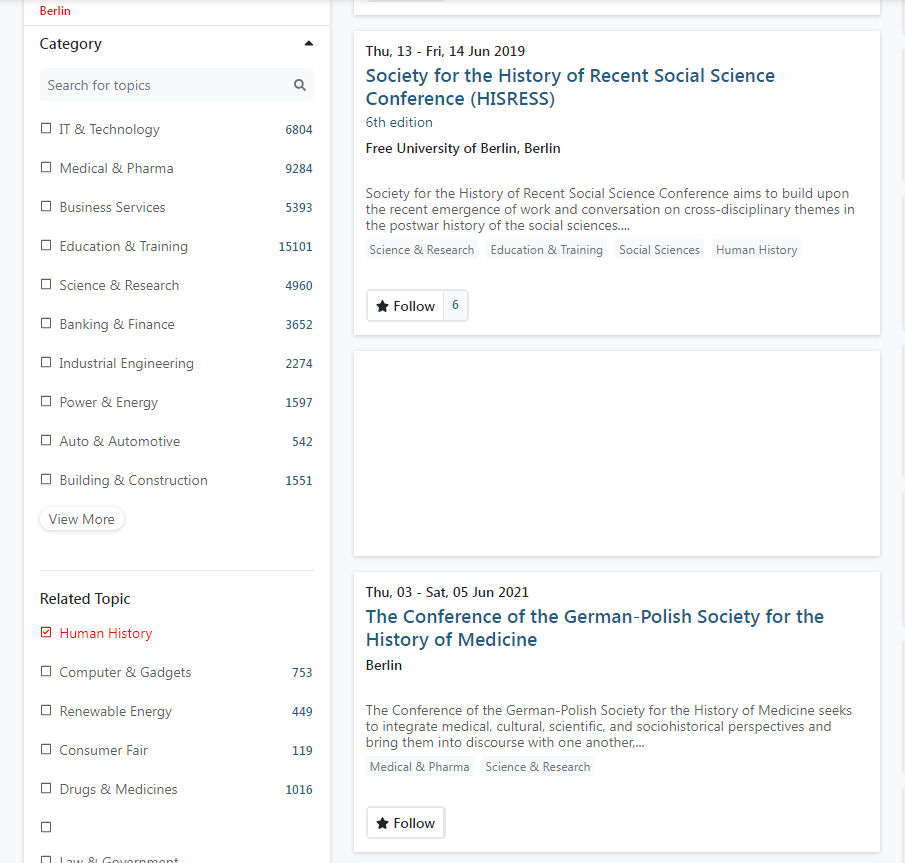905x863 pixels.
Task: Click the Medical & Pharma tag on medicine conference
Action: 420,767
